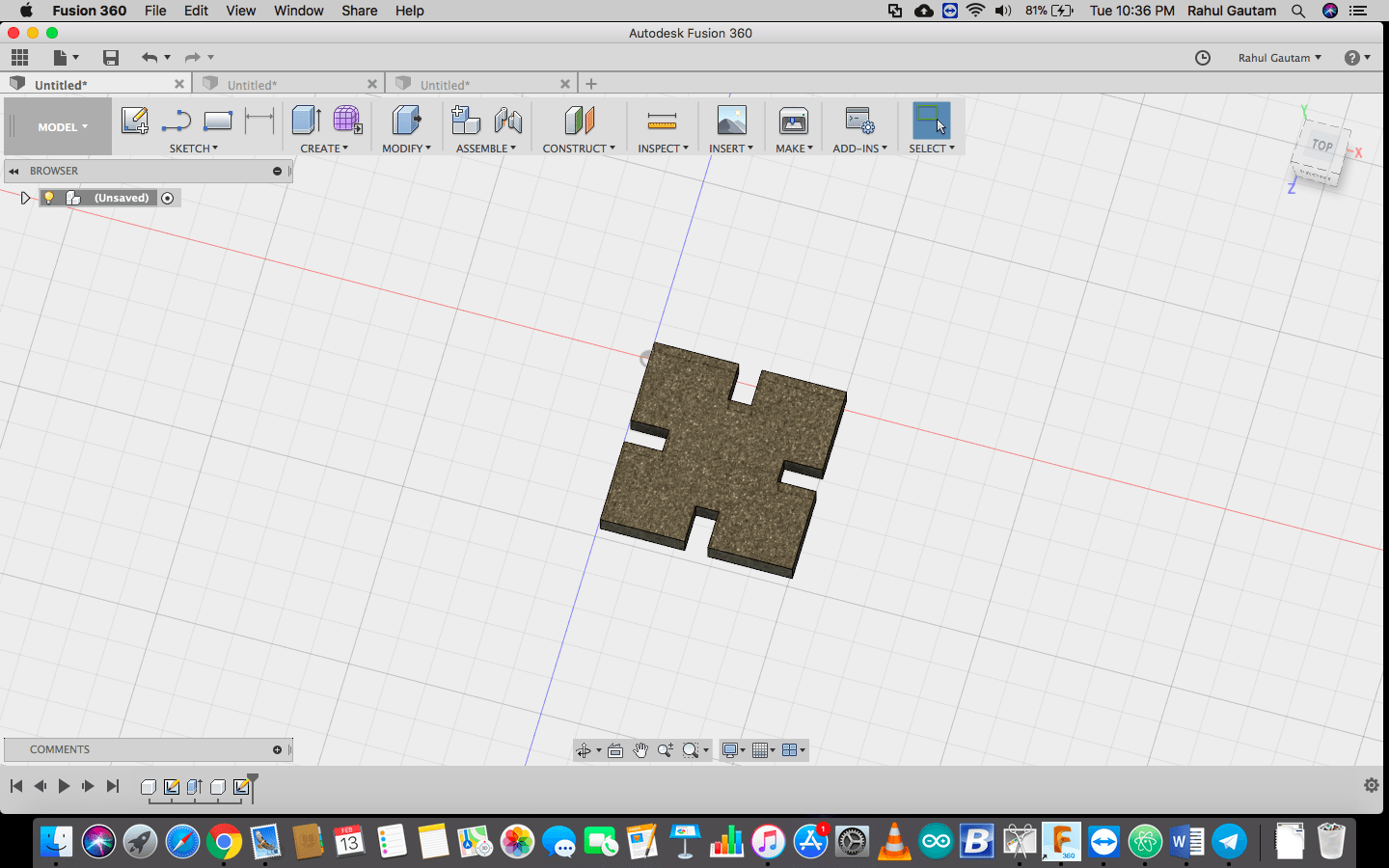
Task: Open the Rahul Gautam account menu
Action: 1280,58
